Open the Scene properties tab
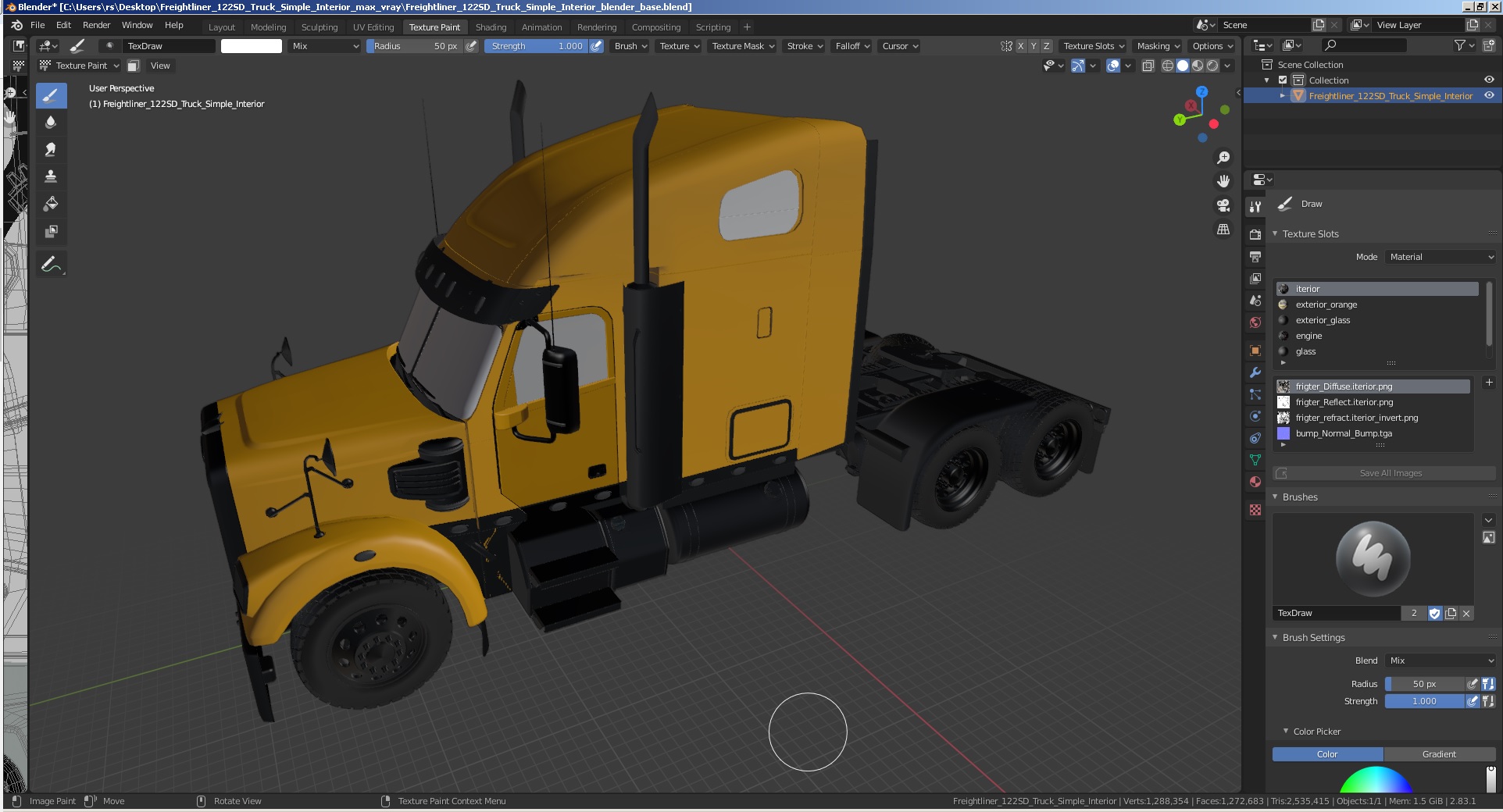 point(1255,301)
